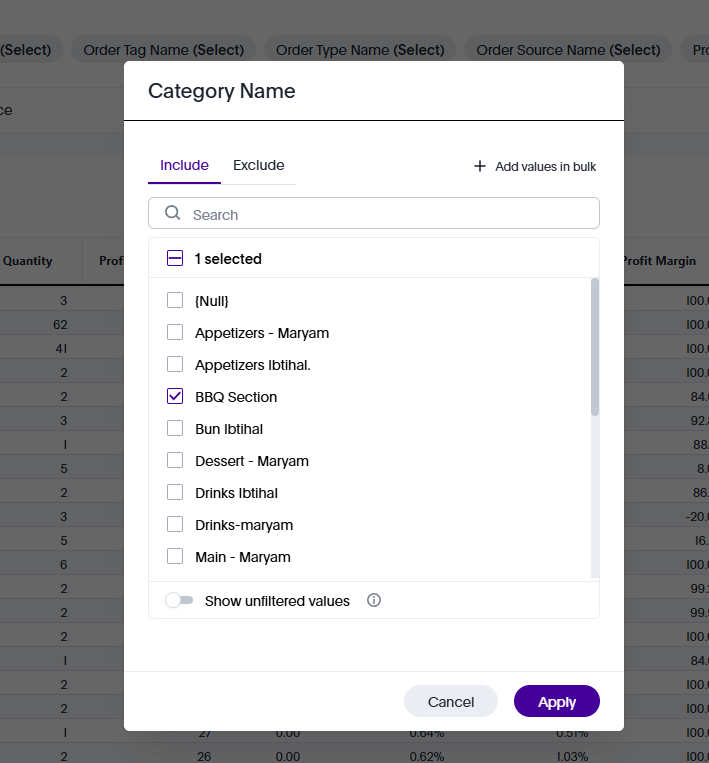
Task: Open the Order Type Name filter
Action: tap(360, 50)
